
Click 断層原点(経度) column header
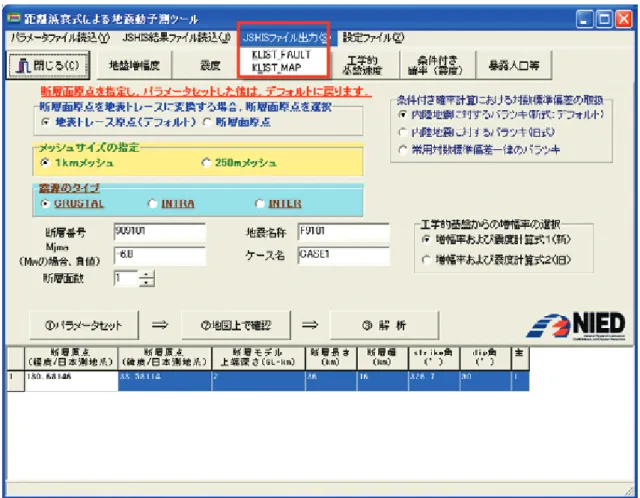click(x=71, y=358)
